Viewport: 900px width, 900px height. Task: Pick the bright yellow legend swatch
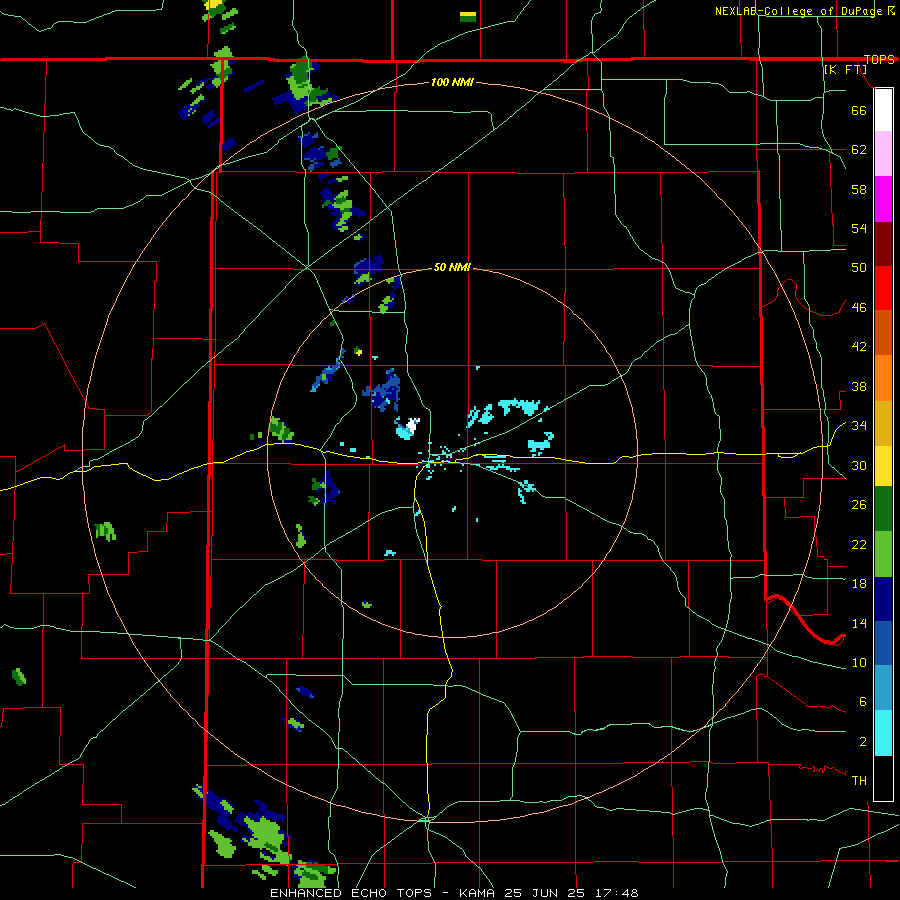pos(883,465)
